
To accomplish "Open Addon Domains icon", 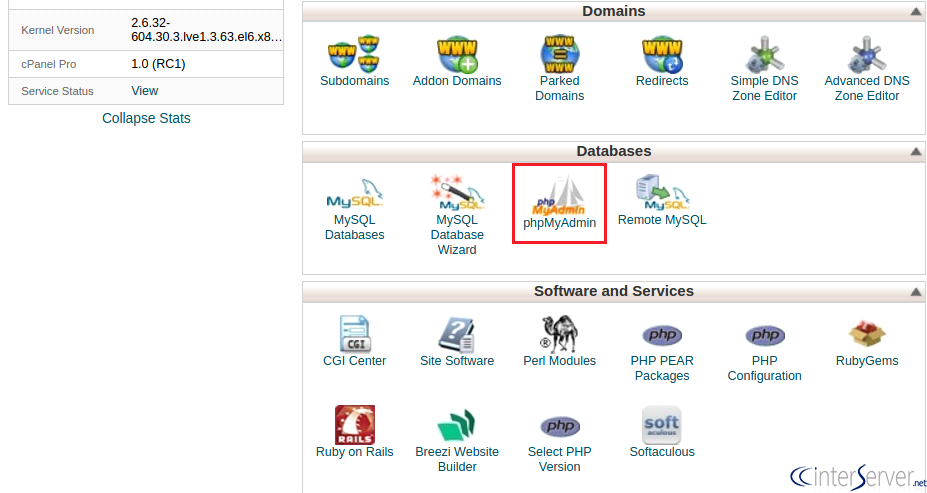I will [457, 54].
